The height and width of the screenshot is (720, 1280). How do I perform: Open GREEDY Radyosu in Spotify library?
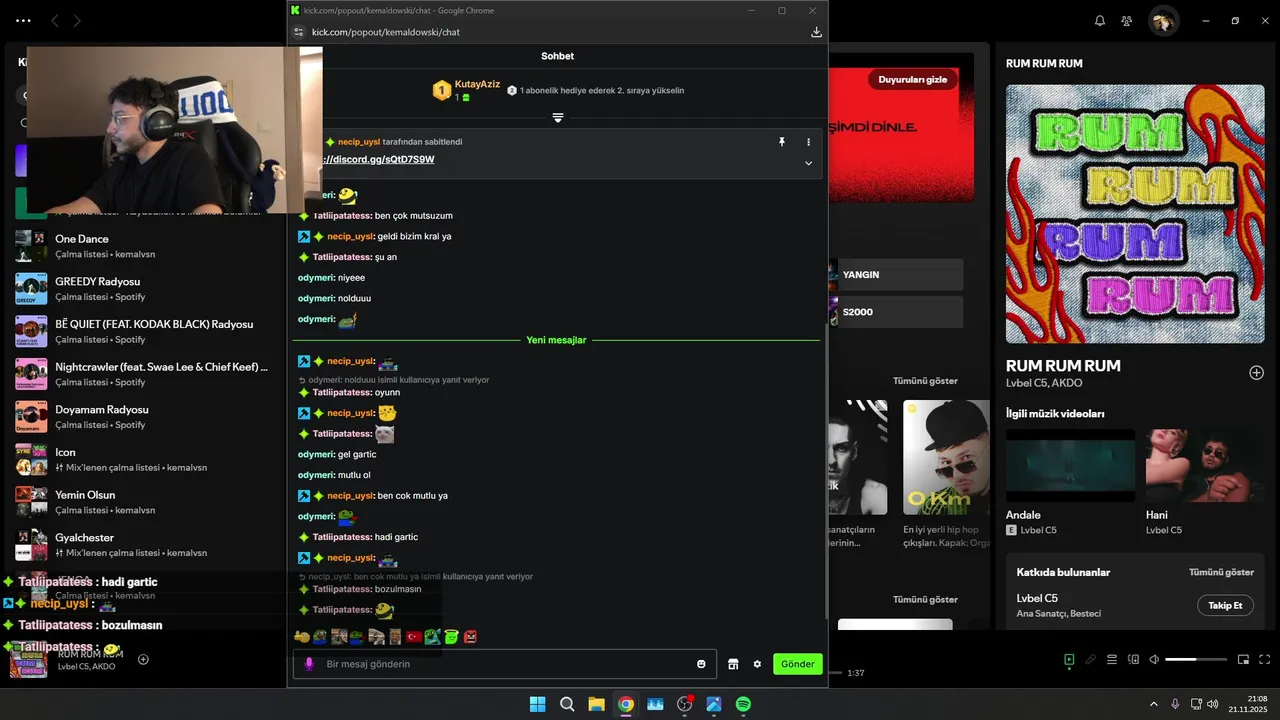pos(140,289)
